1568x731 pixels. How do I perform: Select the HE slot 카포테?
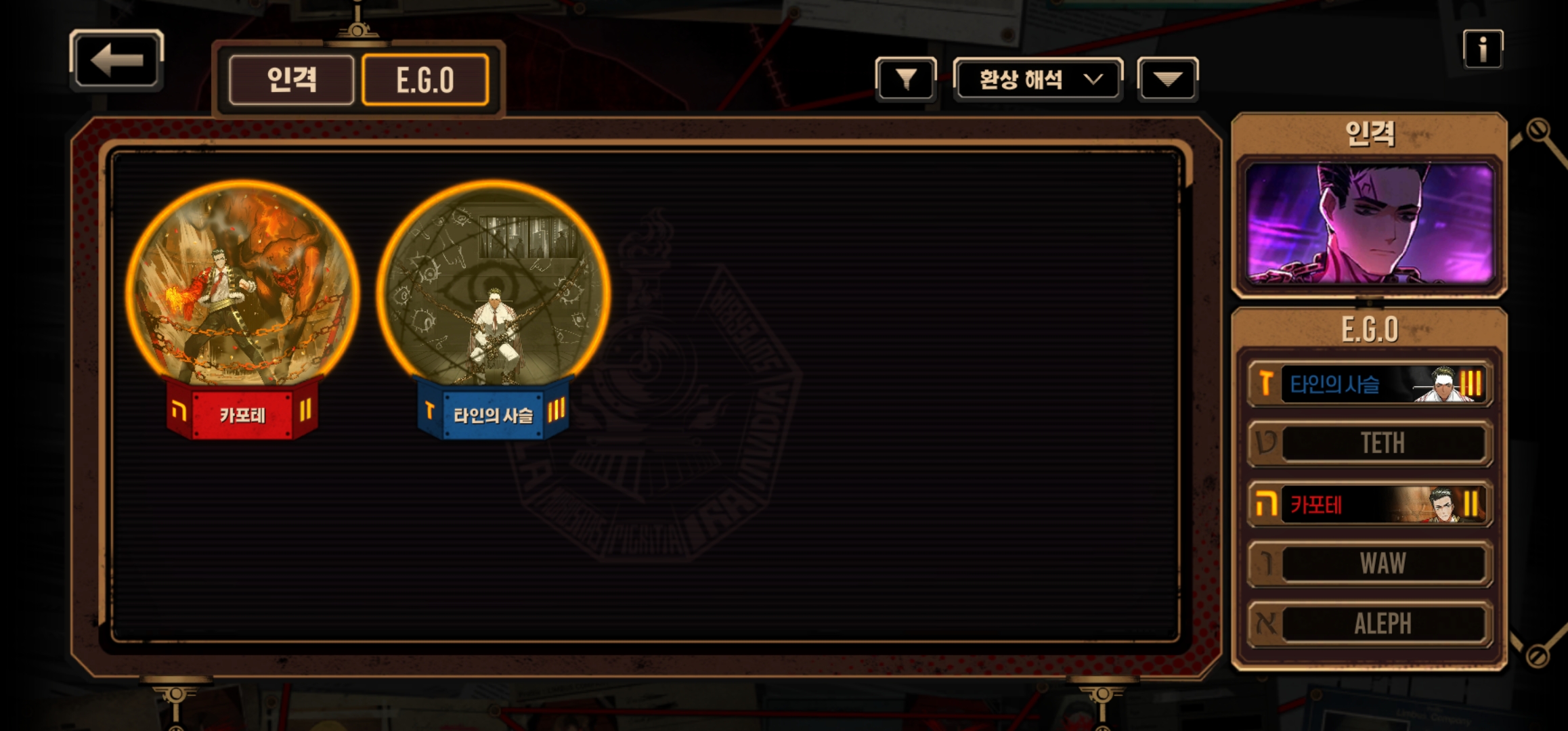coord(1369,504)
